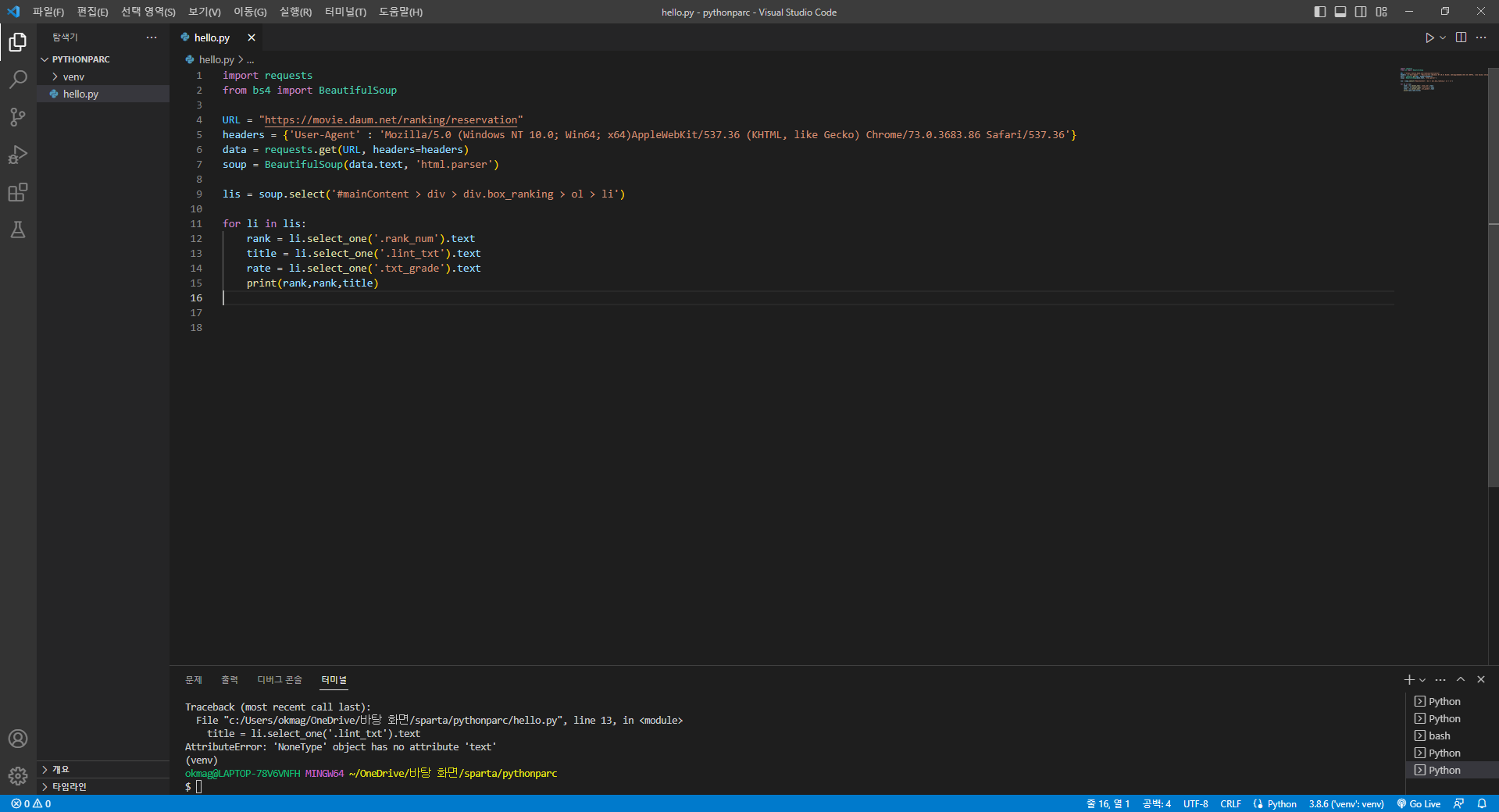Viewport: 1499px width, 812px height.
Task: Open the 이동(G) menu
Action: tap(250, 12)
